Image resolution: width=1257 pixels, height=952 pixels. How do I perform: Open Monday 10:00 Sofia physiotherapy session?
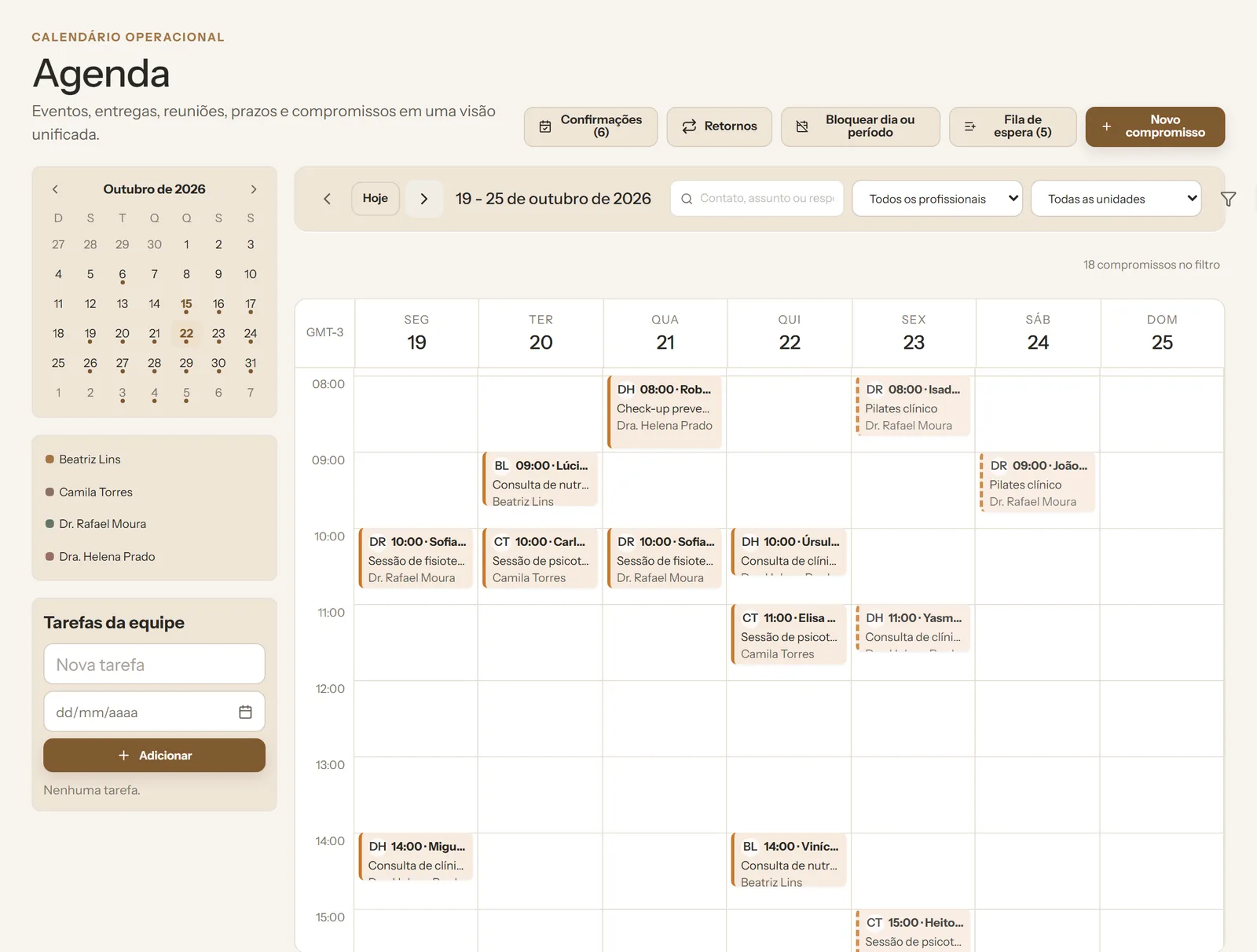pyautogui.click(x=416, y=559)
